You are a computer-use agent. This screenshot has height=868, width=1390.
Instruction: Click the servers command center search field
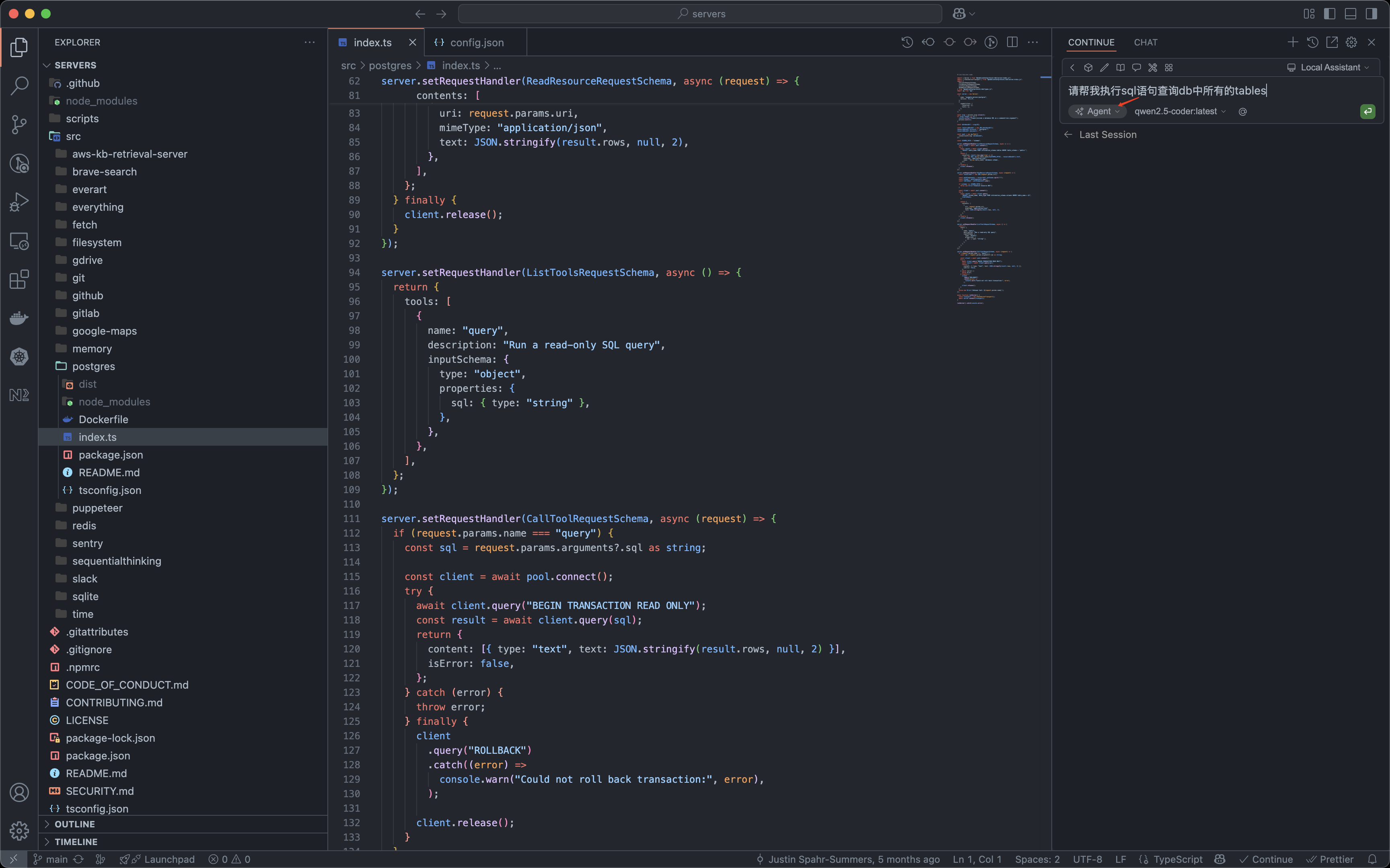click(x=699, y=14)
